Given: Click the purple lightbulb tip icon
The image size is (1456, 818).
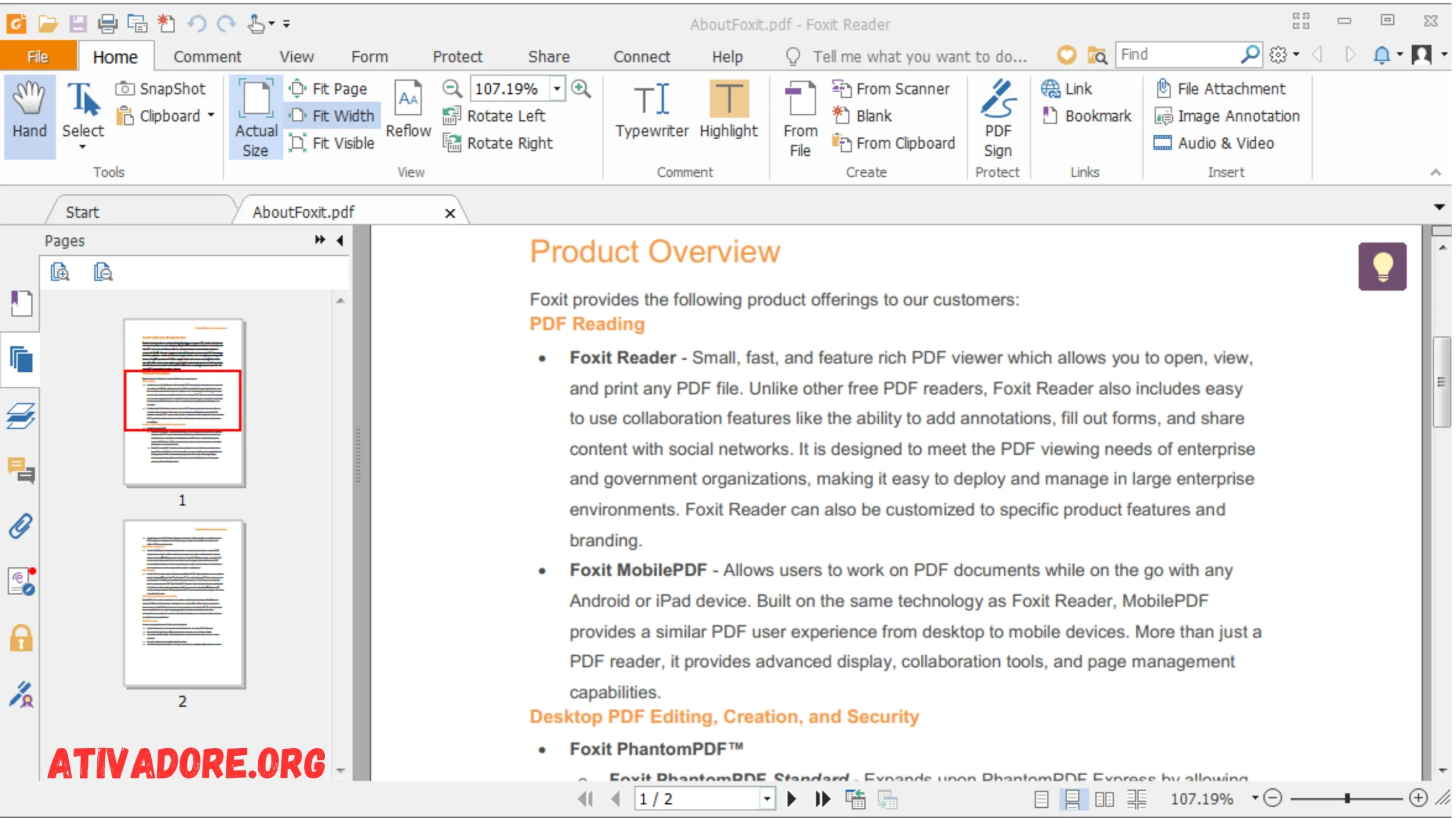Looking at the screenshot, I should point(1383,267).
